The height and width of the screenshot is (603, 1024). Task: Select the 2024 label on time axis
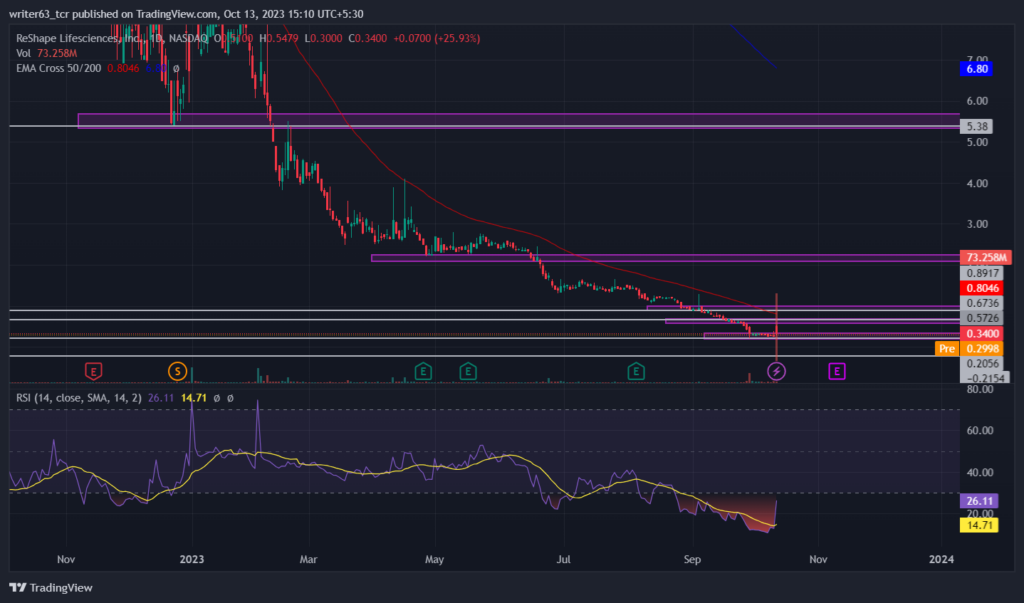(x=941, y=559)
